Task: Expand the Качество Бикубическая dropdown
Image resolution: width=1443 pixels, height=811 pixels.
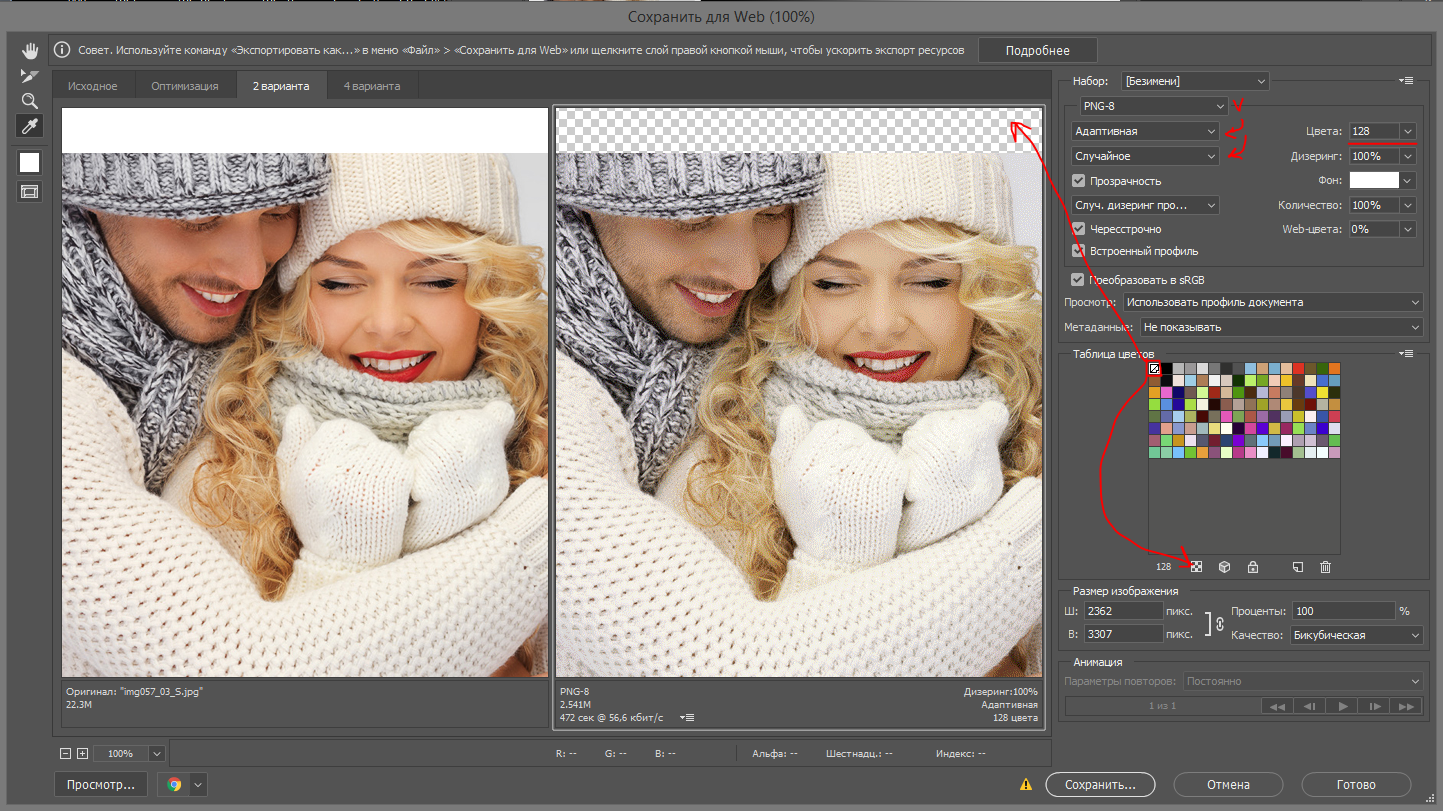Action: point(1356,635)
